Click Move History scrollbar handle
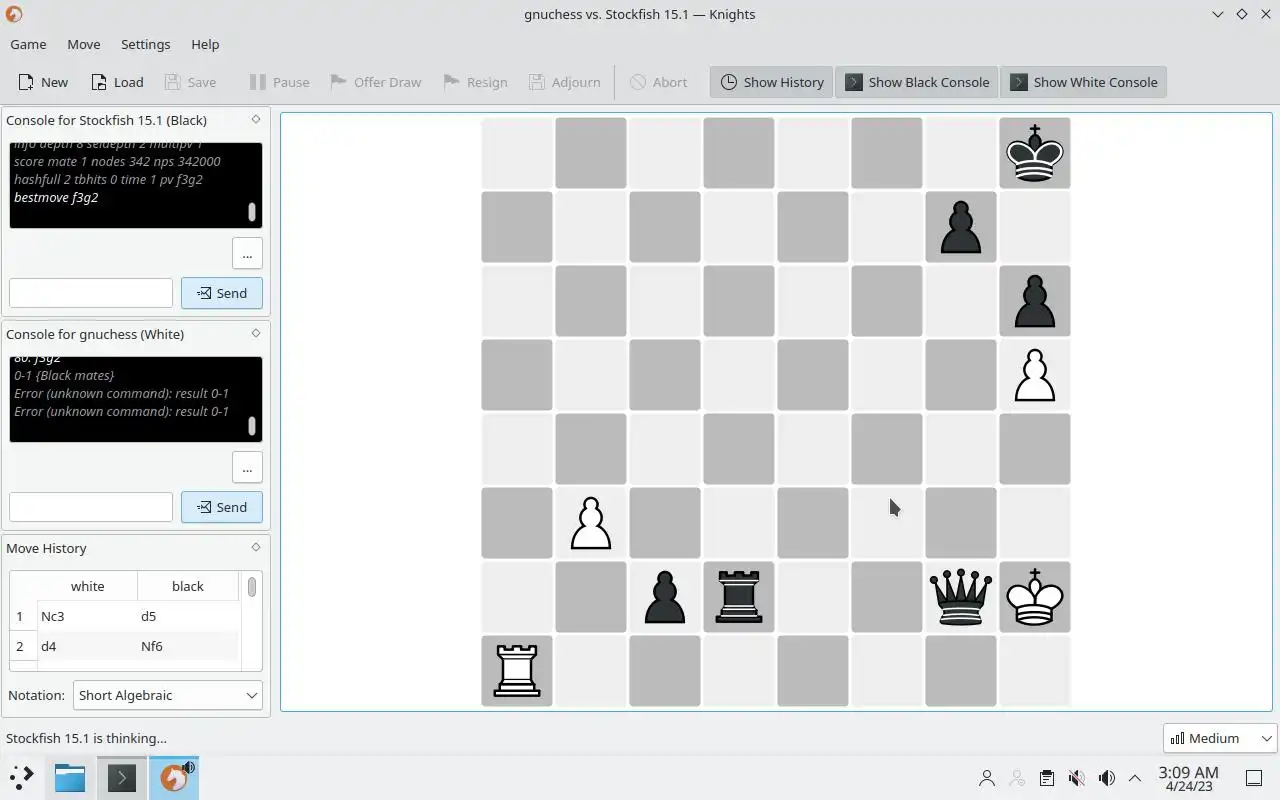Screen dimensions: 1280x800 252,586
